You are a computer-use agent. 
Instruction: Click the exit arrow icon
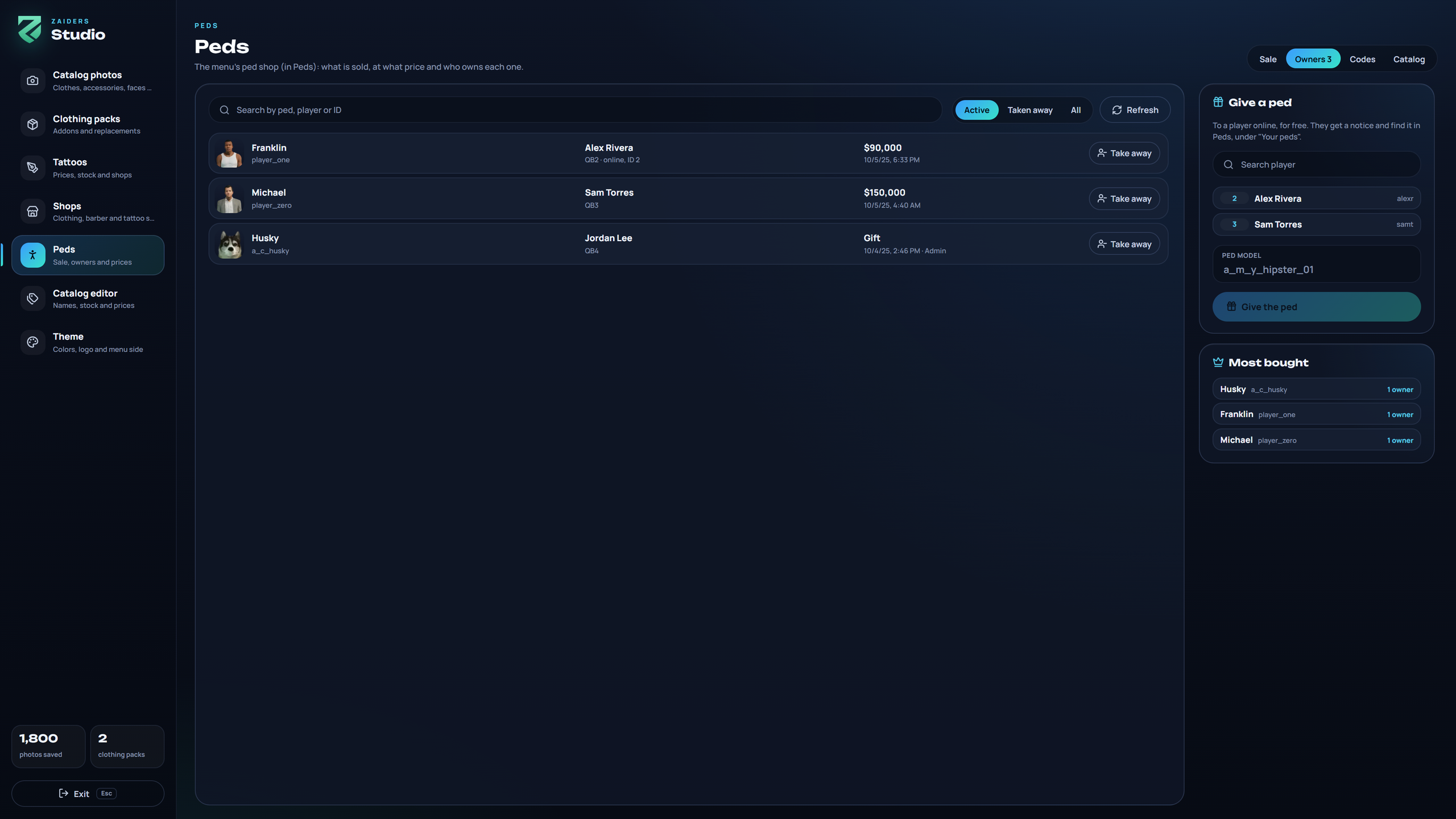tap(64, 793)
